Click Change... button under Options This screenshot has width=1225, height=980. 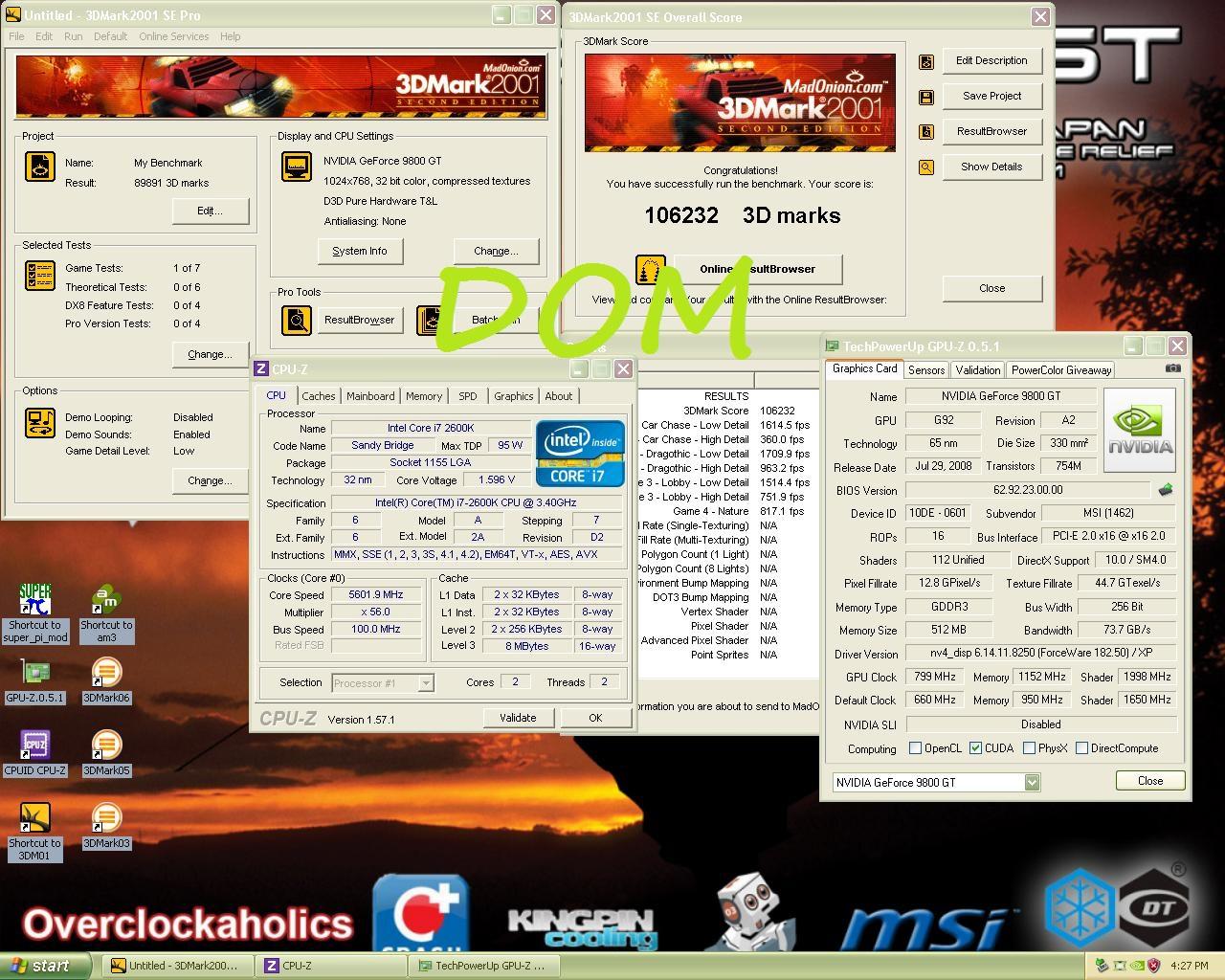[210, 480]
